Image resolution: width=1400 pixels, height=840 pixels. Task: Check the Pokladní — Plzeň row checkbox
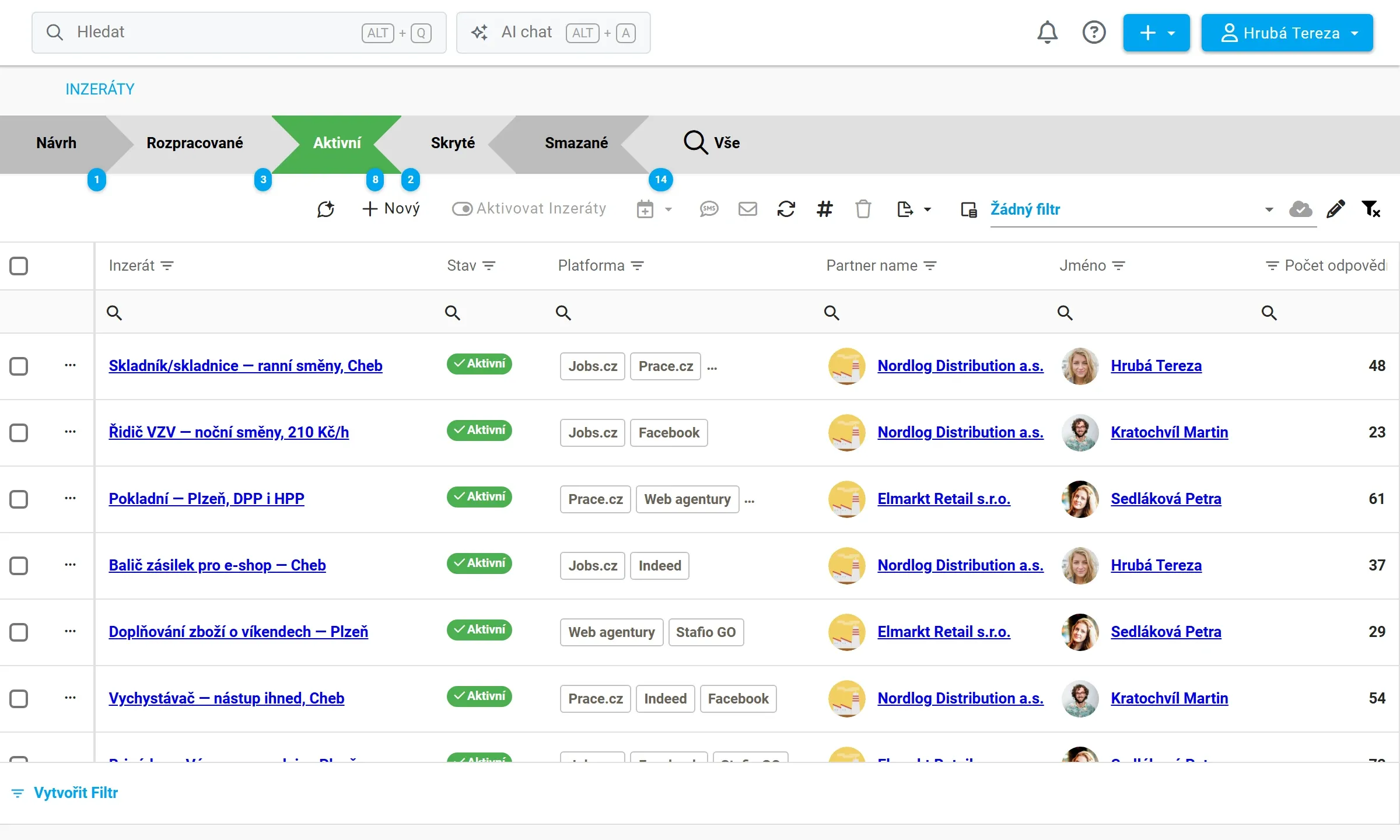coord(19,499)
